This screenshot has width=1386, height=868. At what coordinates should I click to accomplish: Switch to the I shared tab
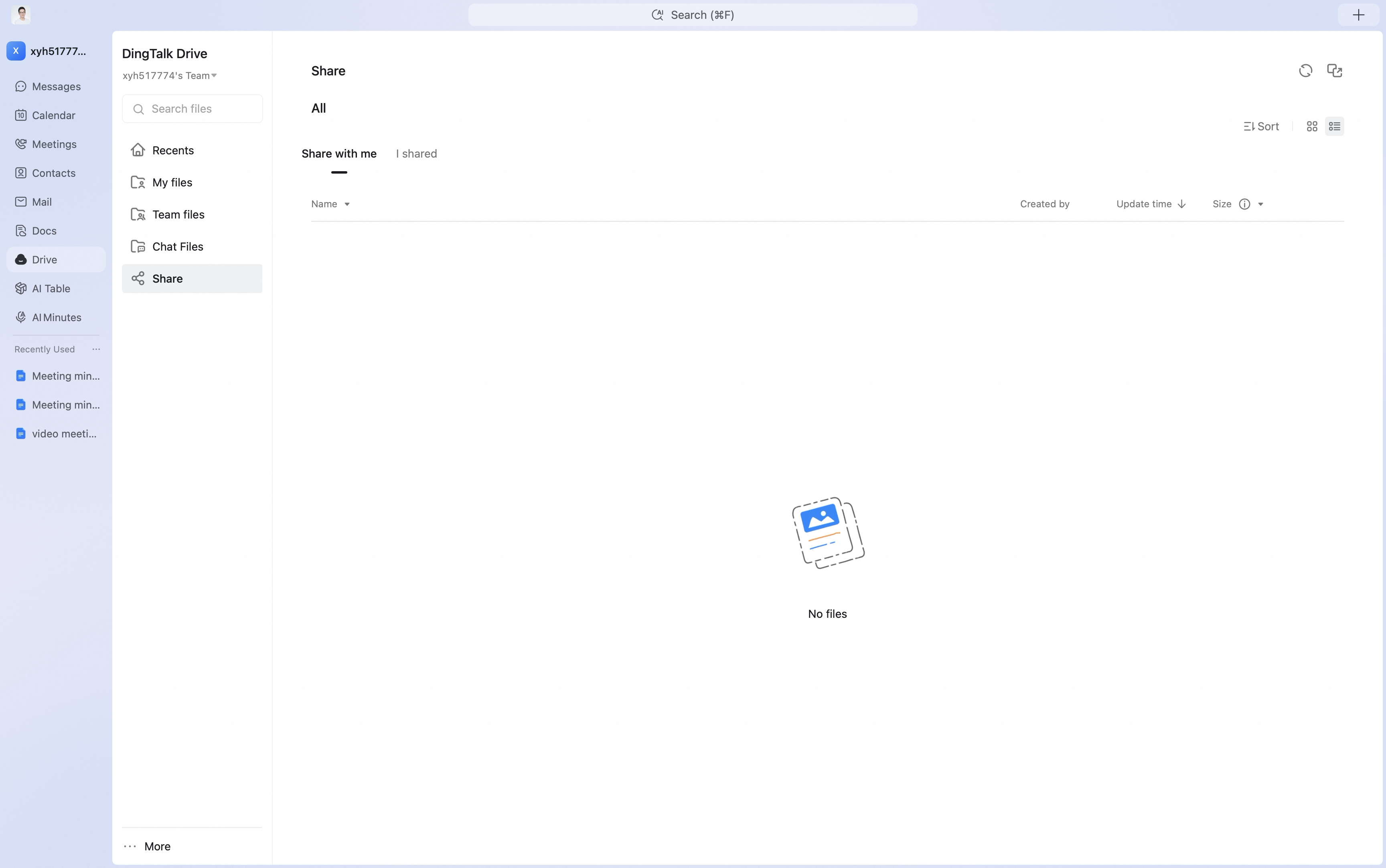tap(416, 154)
